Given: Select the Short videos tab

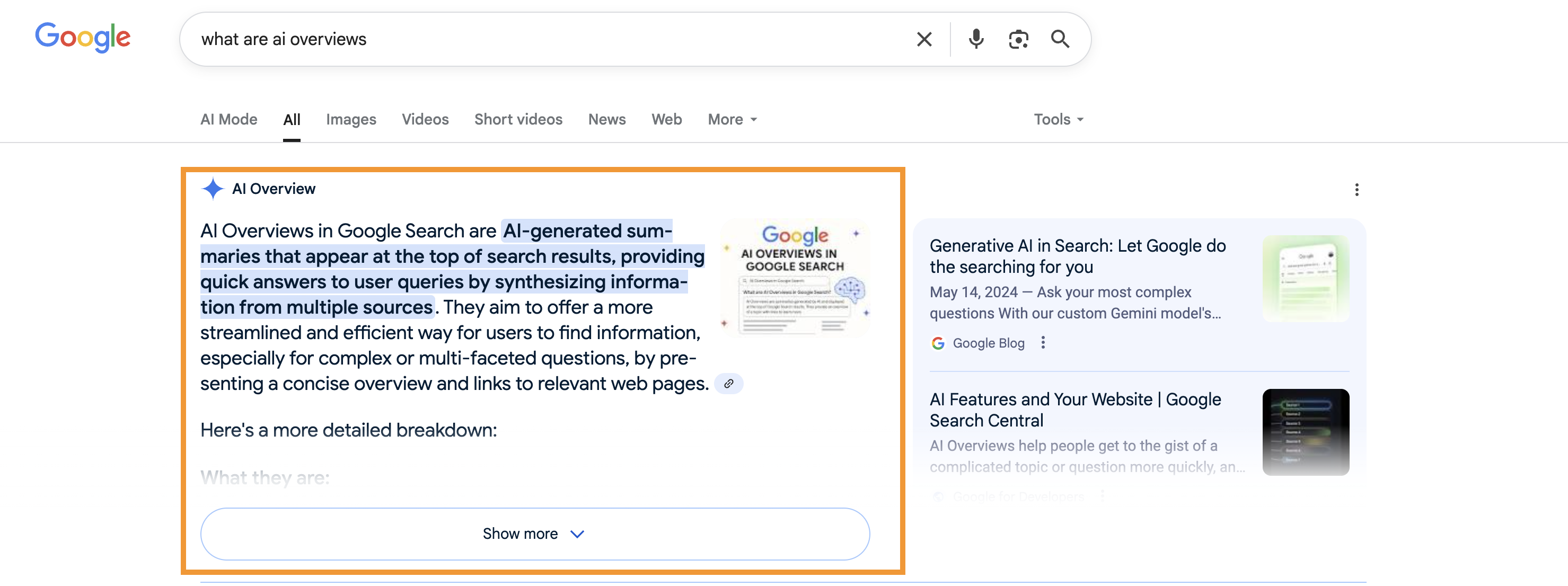Looking at the screenshot, I should pyautogui.click(x=518, y=119).
